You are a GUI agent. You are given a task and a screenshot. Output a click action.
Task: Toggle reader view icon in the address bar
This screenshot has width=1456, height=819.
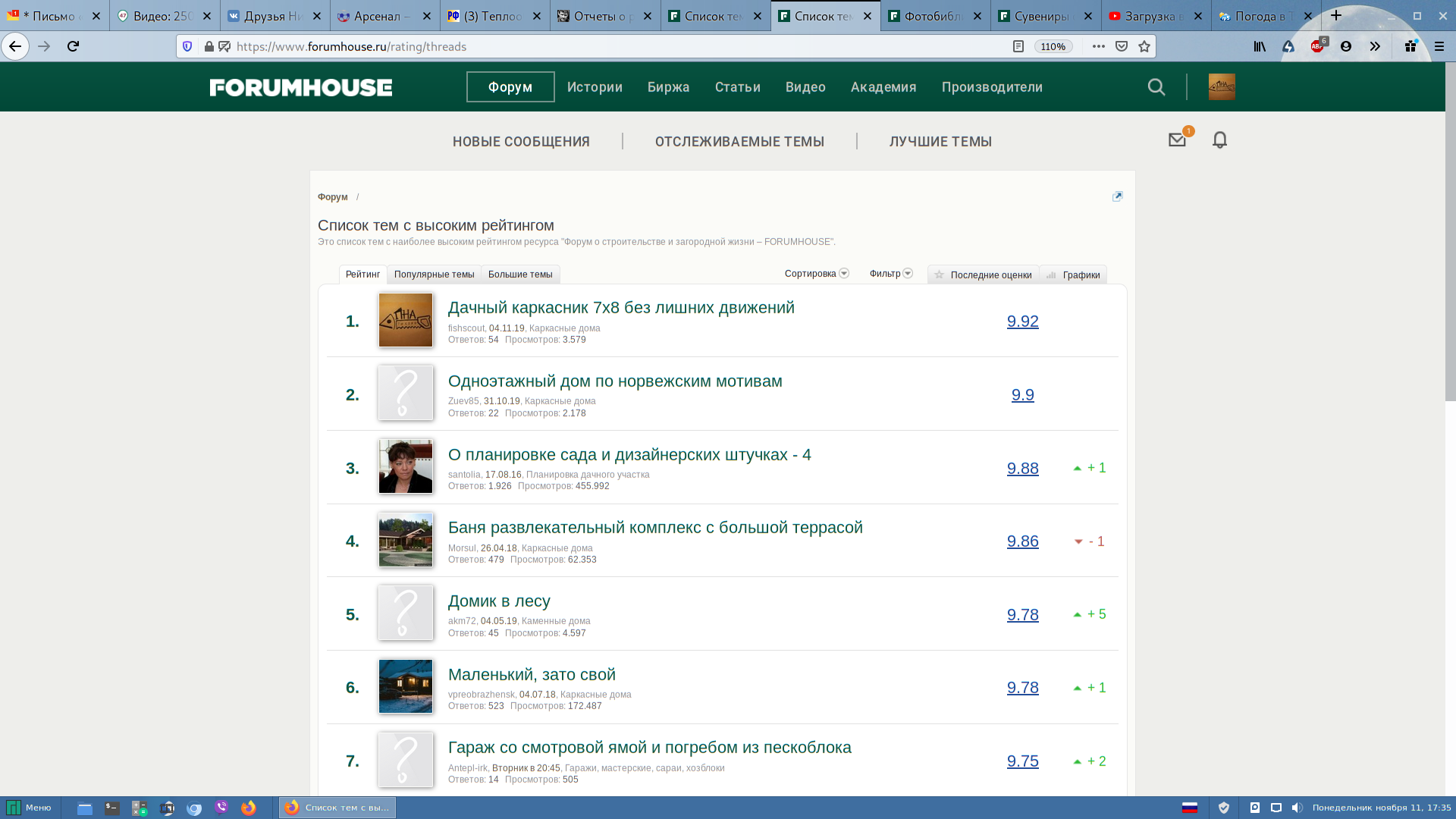[1018, 46]
